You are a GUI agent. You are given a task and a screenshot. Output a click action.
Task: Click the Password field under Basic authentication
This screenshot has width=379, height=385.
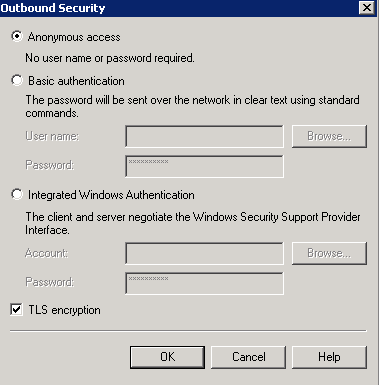pos(204,166)
